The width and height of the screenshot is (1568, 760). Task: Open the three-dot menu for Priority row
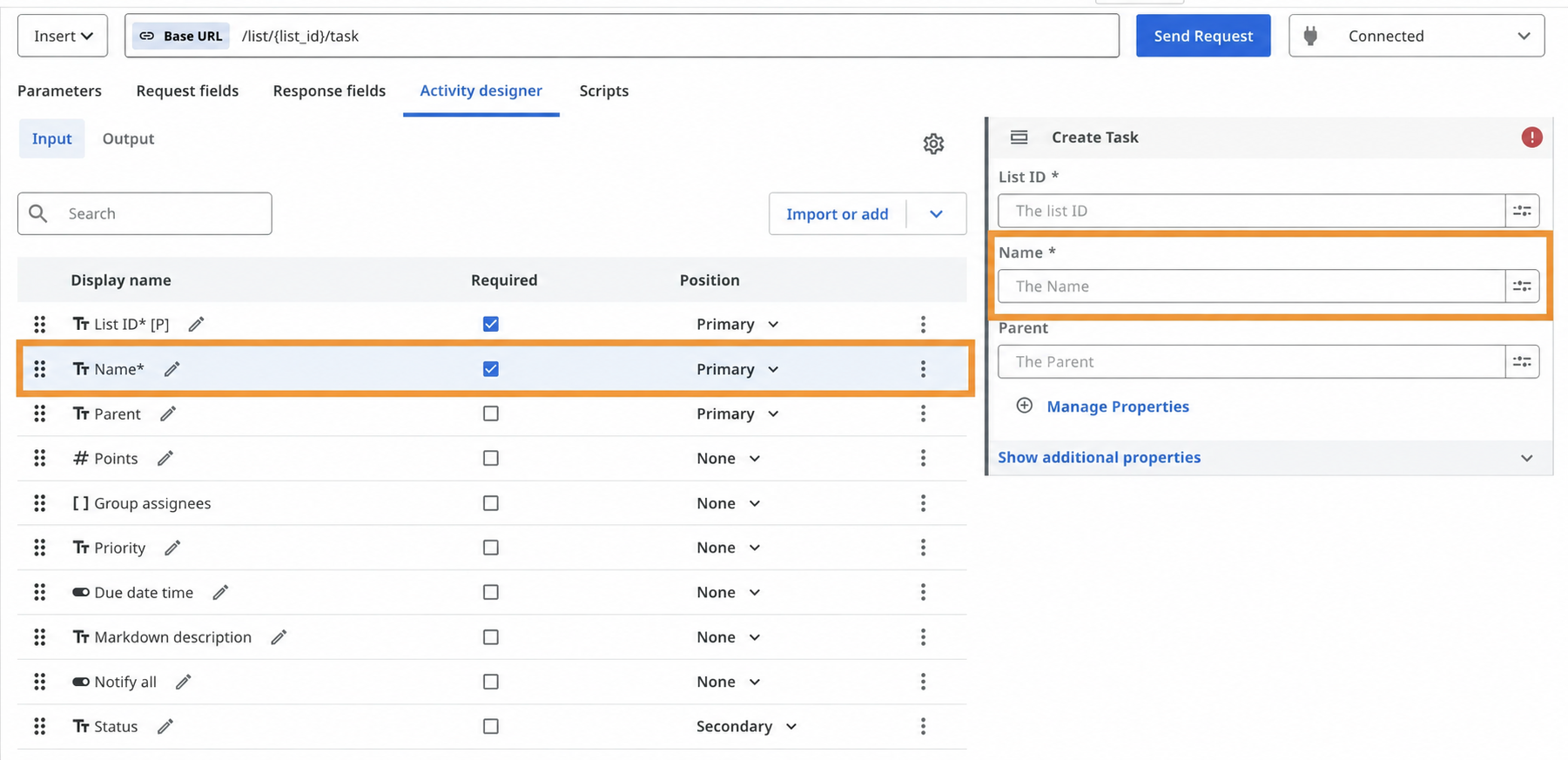(x=923, y=548)
